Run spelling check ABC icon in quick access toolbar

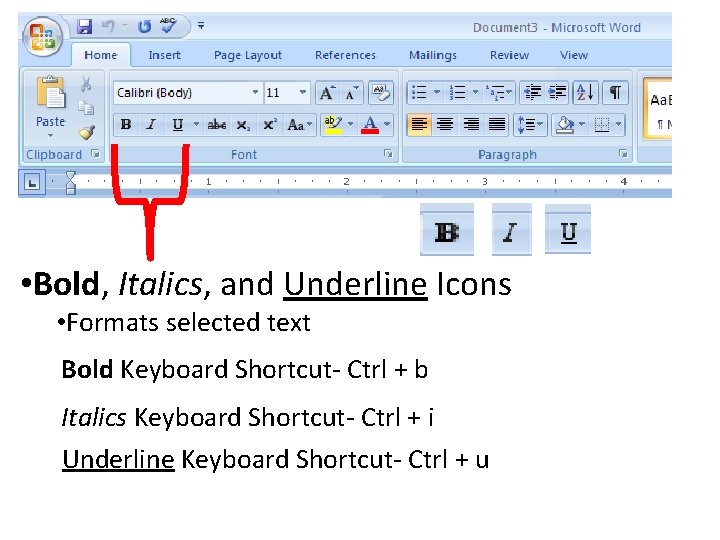[168, 26]
